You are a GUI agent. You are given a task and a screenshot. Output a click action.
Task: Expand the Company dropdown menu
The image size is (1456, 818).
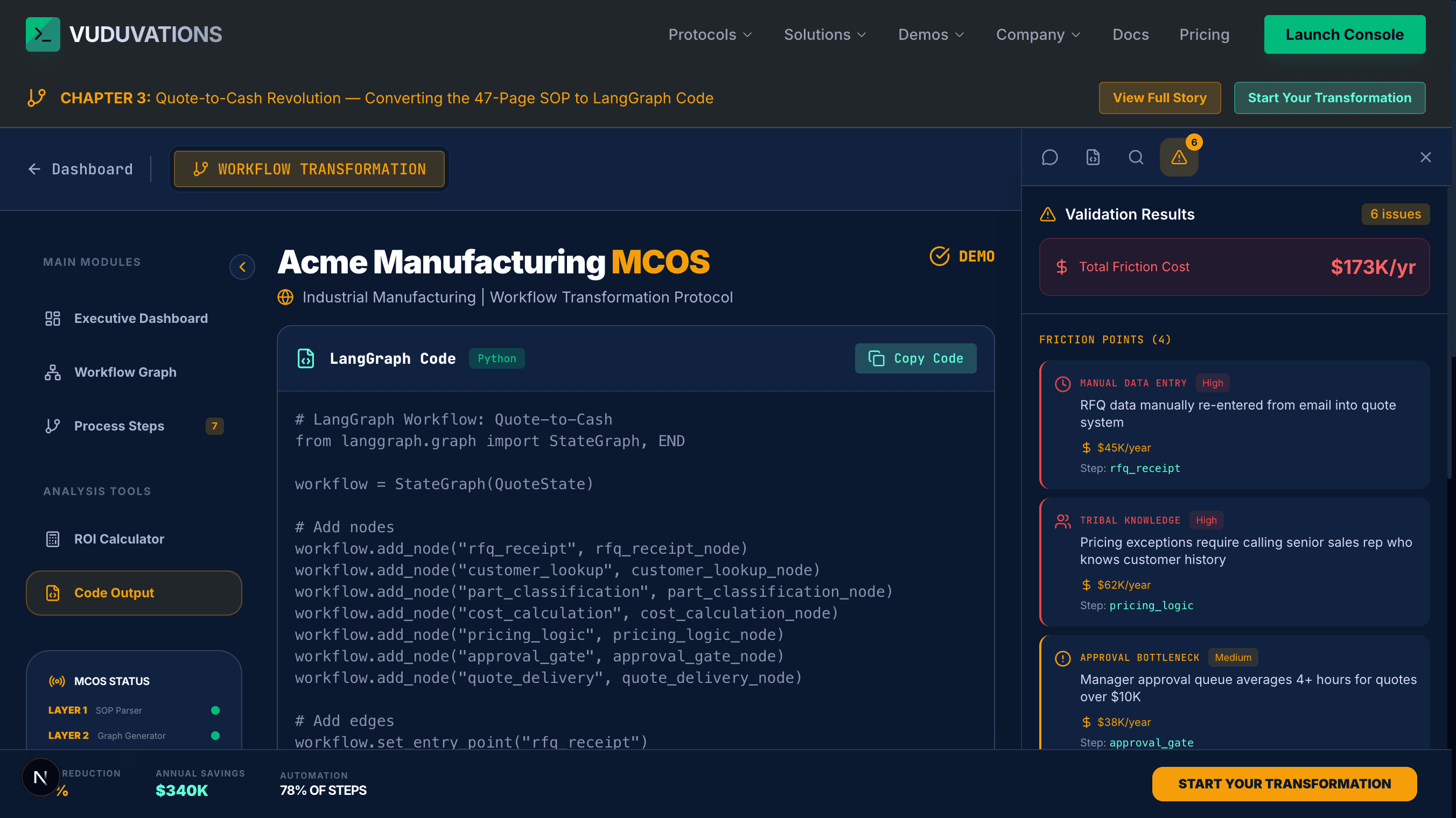1039,34
